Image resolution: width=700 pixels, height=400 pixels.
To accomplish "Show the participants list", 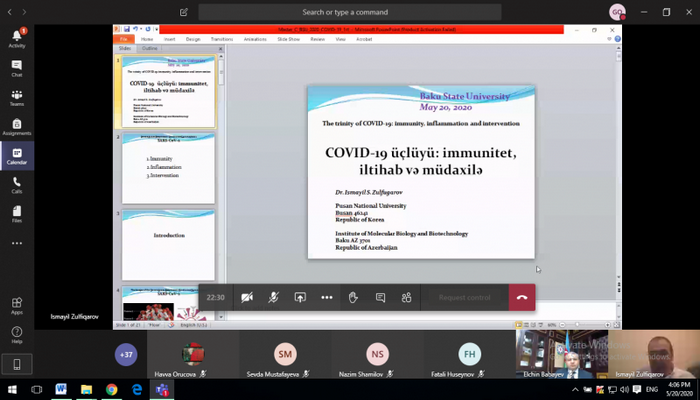I will coord(407,297).
